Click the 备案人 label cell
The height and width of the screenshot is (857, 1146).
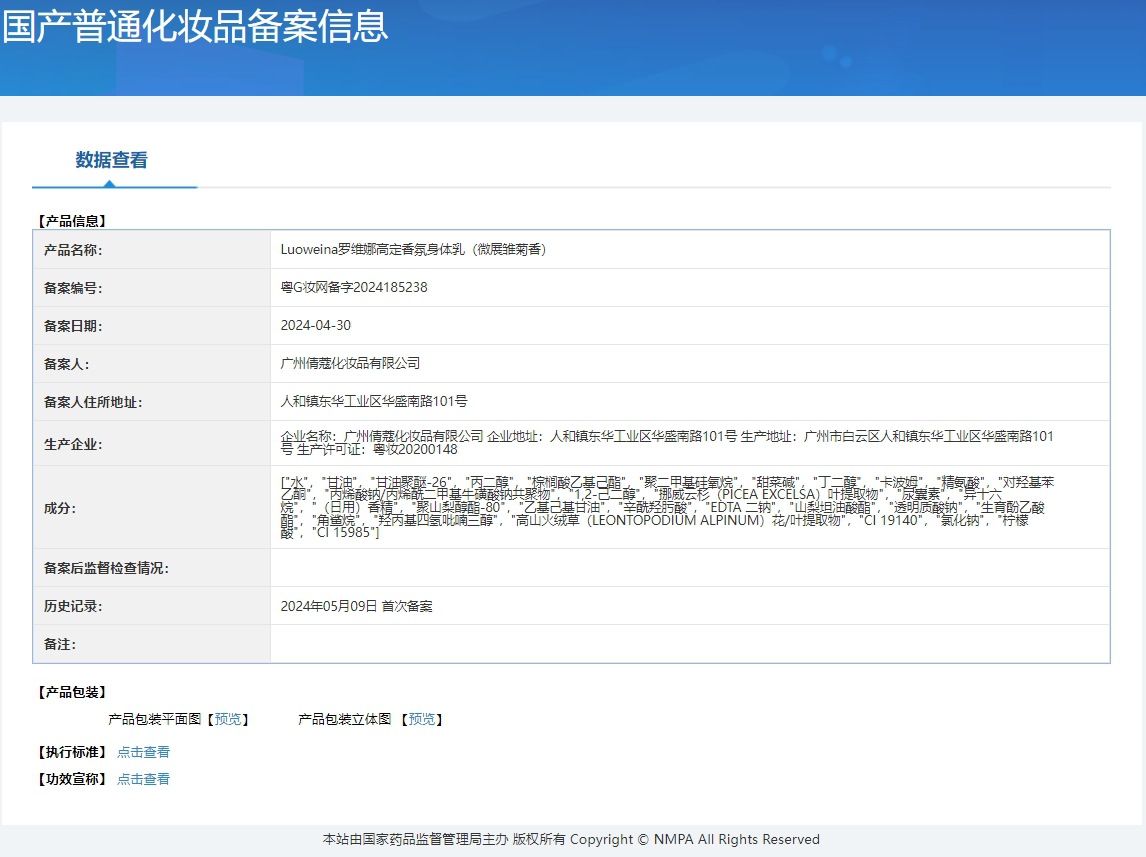152,364
